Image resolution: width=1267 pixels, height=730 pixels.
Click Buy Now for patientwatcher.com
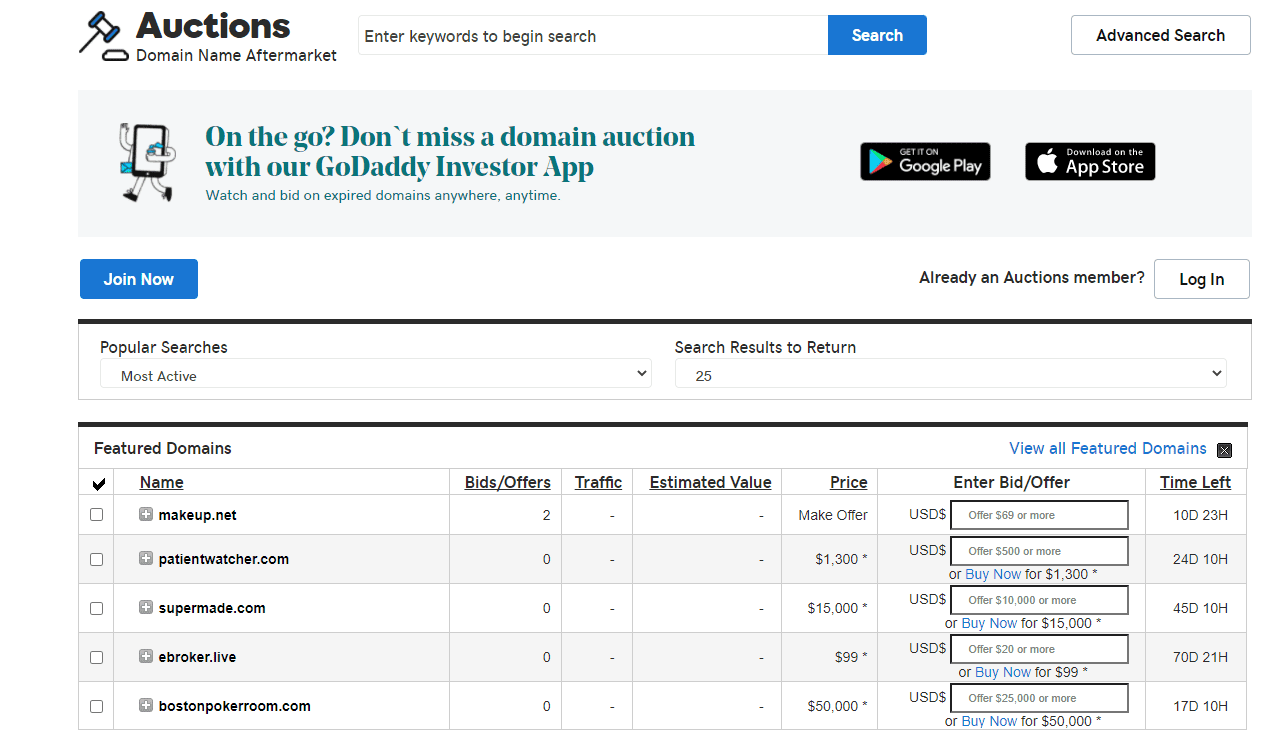pyautogui.click(x=993, y=574)
